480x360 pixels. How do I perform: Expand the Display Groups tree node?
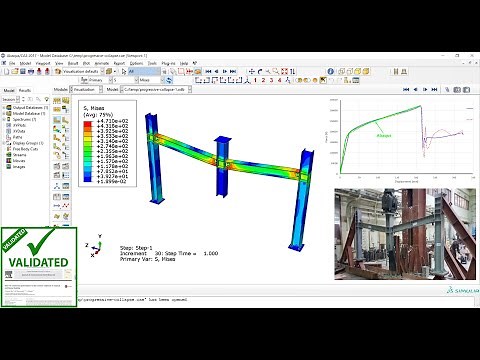(4, 143)
